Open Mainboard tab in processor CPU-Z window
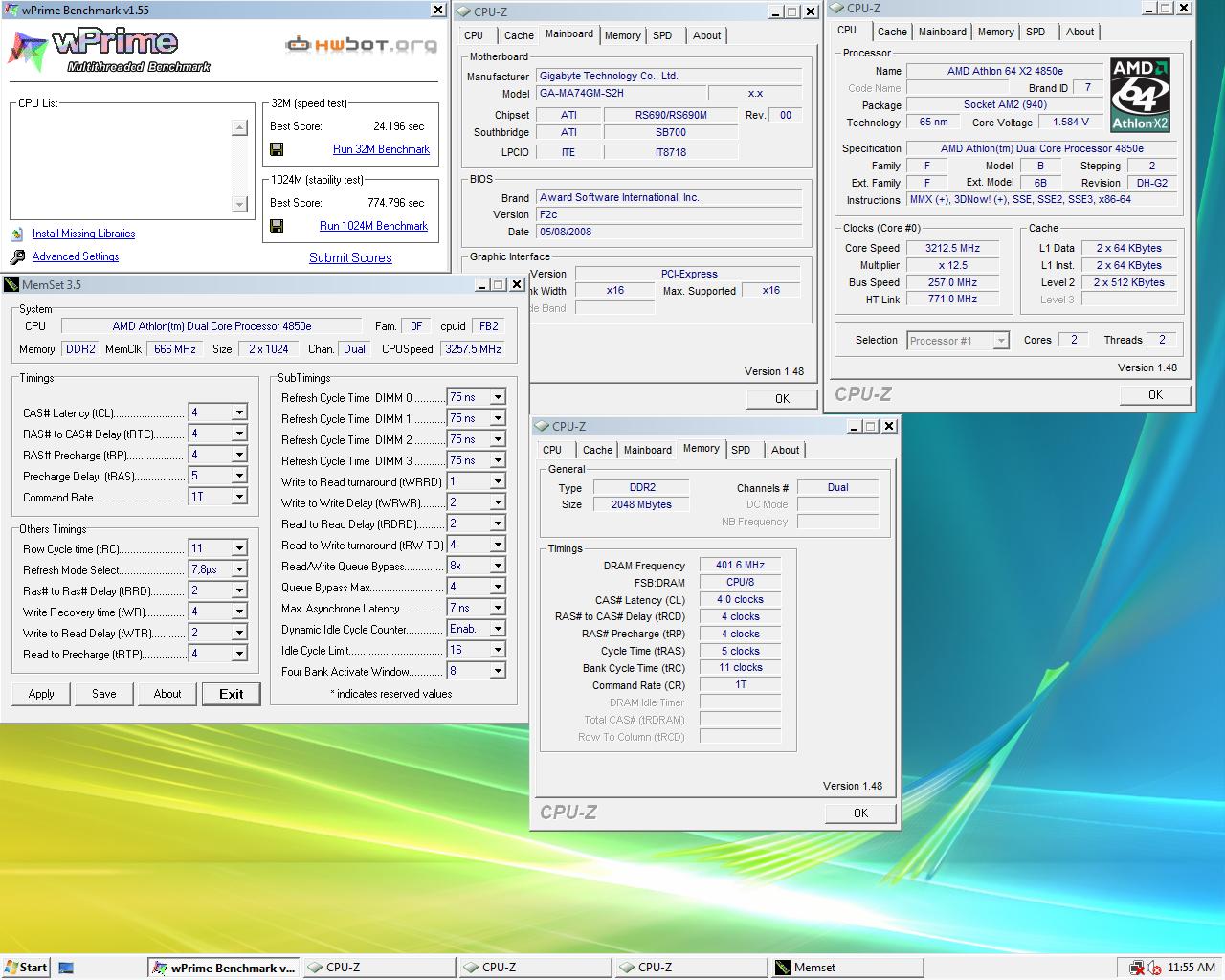Screen dimensions: 1225x980 943,32
